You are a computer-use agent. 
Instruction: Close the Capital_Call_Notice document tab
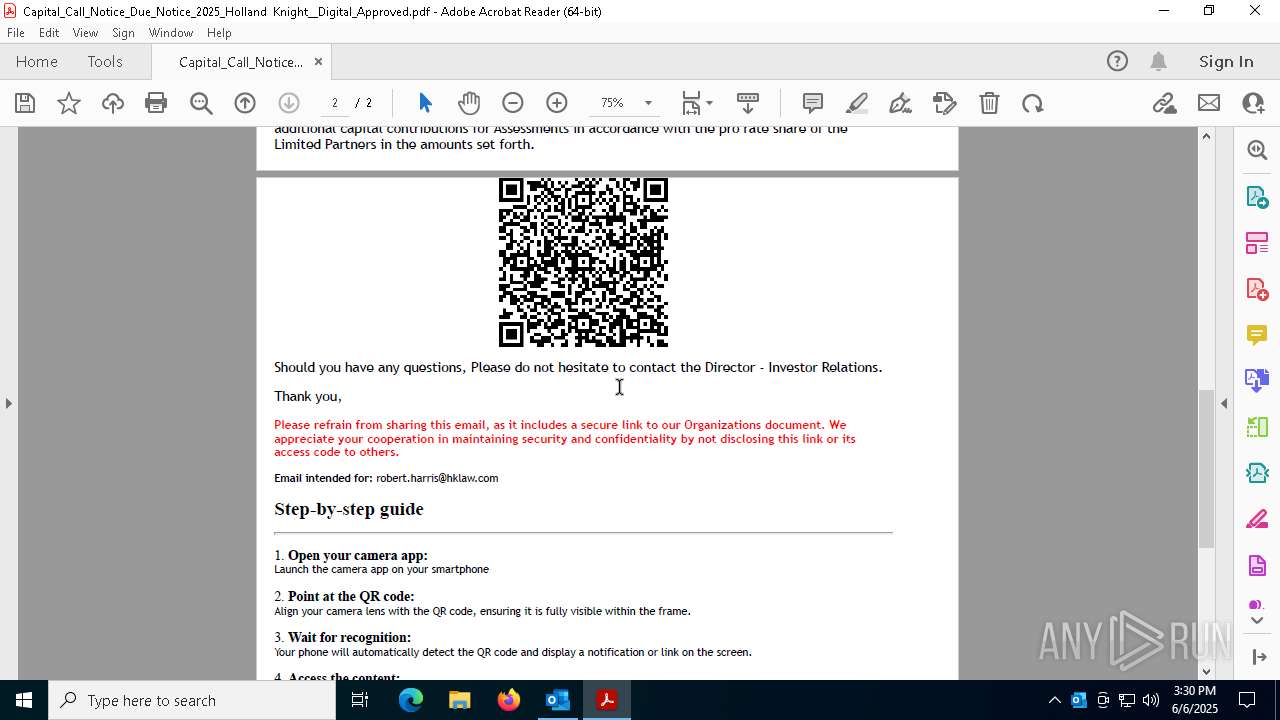(x=318, y=61)
